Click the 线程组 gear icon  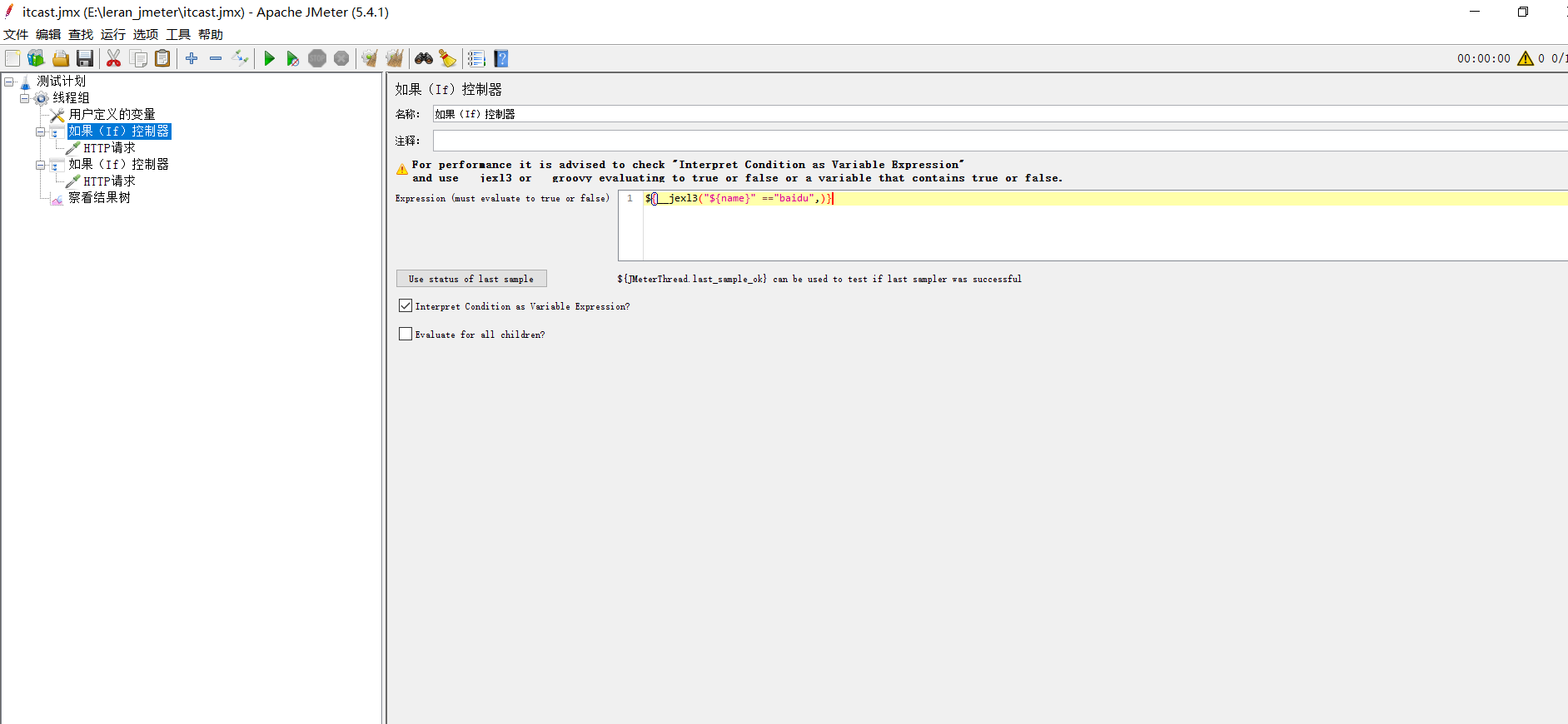click(41, 98)
